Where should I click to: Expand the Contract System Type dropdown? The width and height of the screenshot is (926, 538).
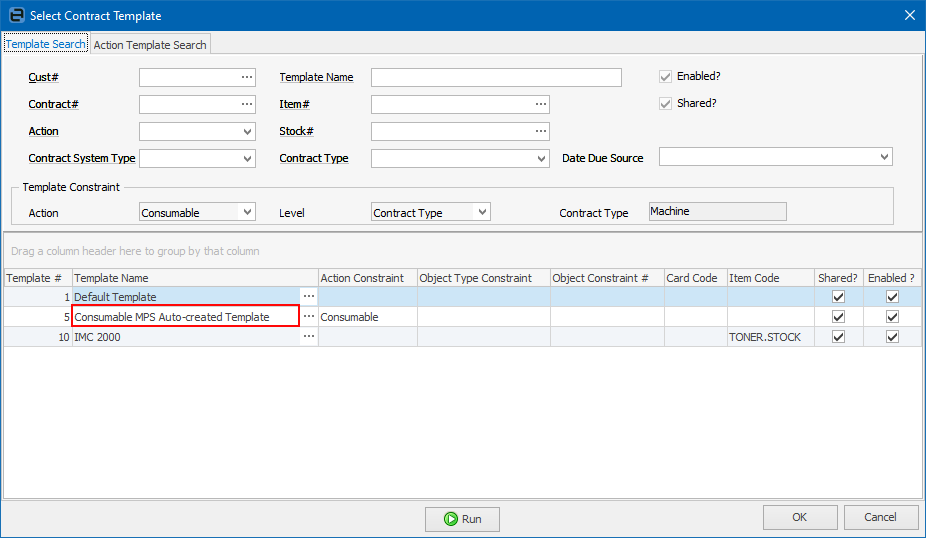[x=248, y=158]
